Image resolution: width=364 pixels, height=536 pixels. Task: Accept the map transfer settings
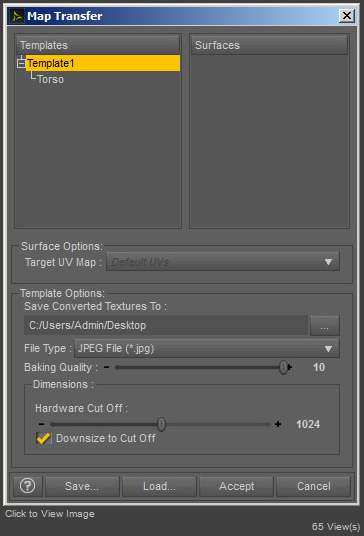237,486
